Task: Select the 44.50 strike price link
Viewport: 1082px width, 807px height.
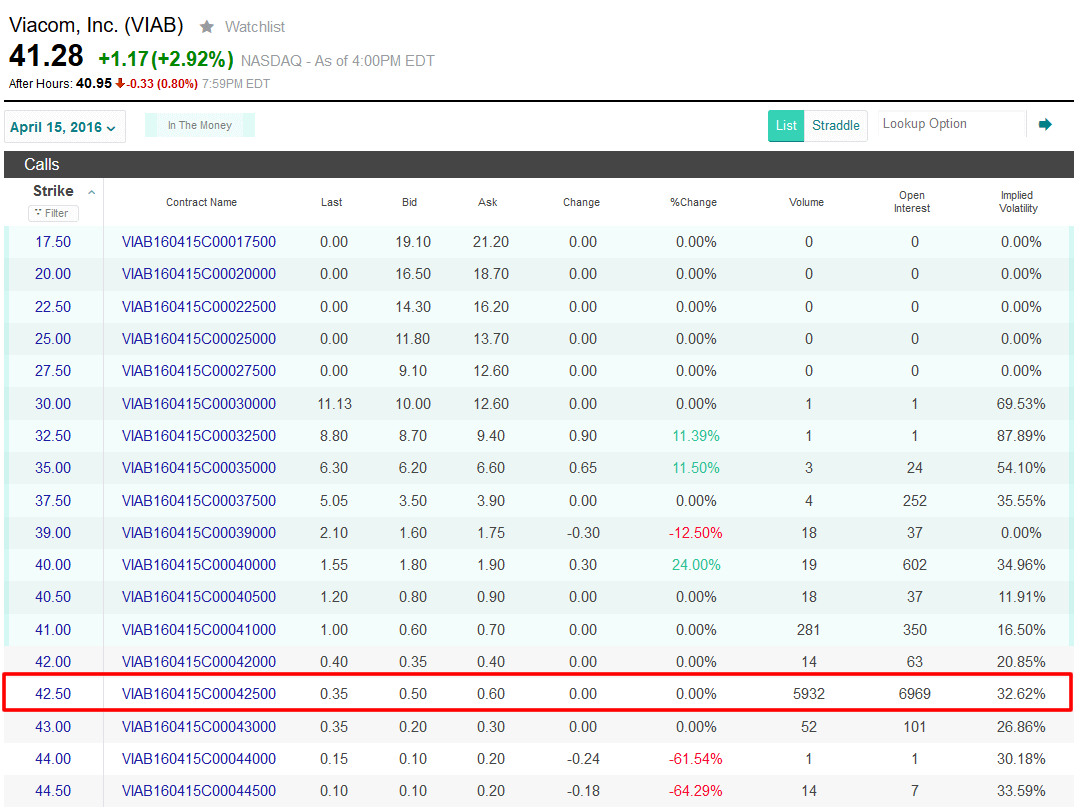Action: pyautogui.click(x=53, y=791)
